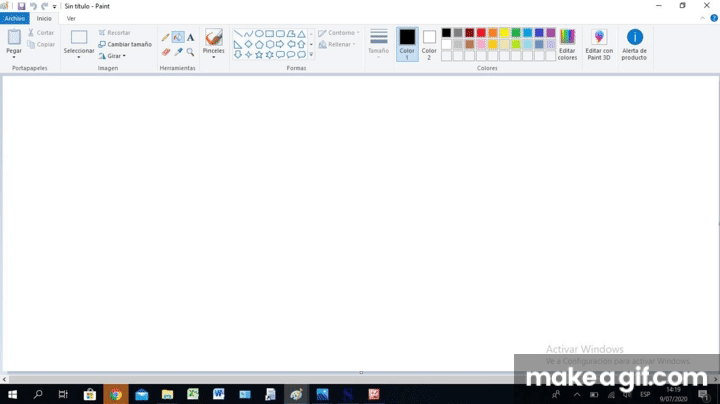The image size is (720, 404).
Task: Pick the red color swatch
Action: coord(481,33)
